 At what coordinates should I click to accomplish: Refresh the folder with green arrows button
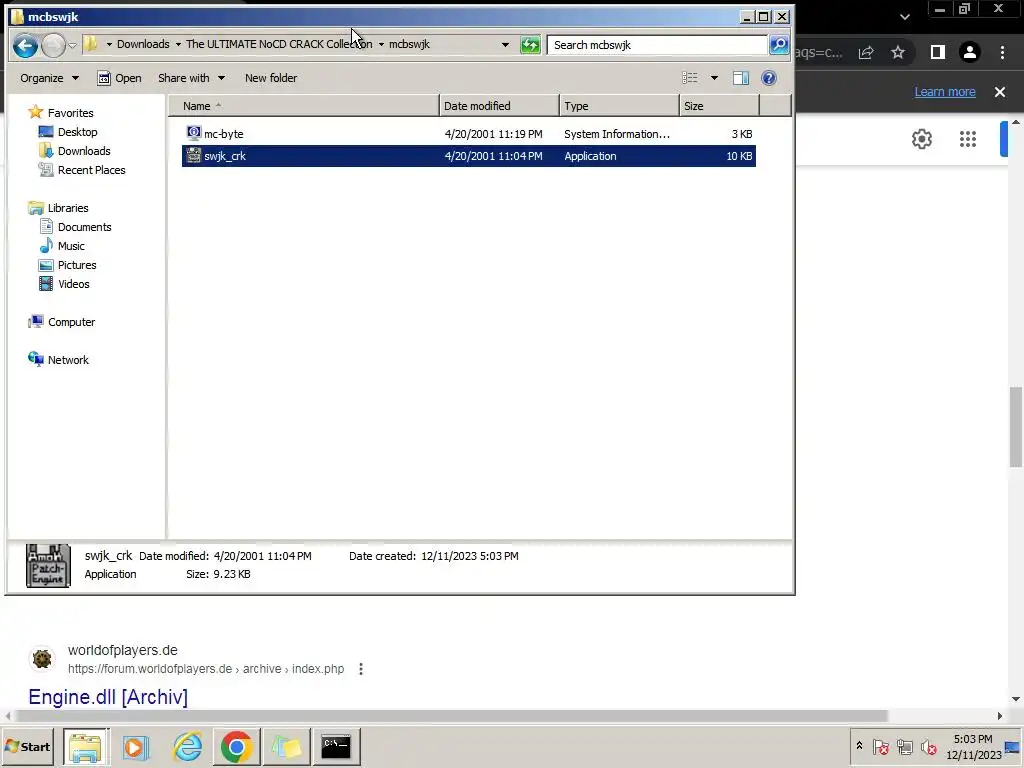530,45
